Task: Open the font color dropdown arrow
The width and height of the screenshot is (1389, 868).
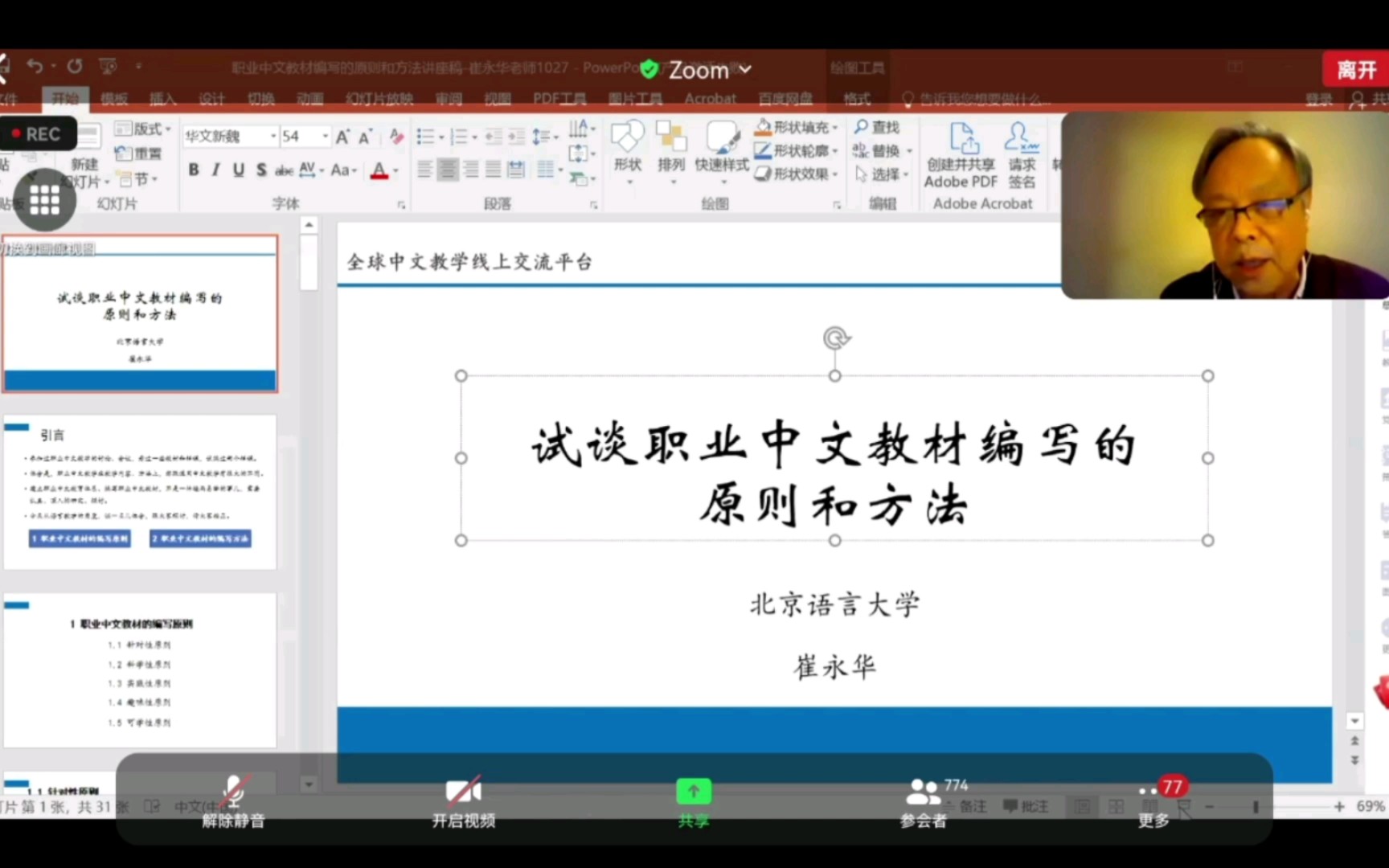Action: click(395, 171)
